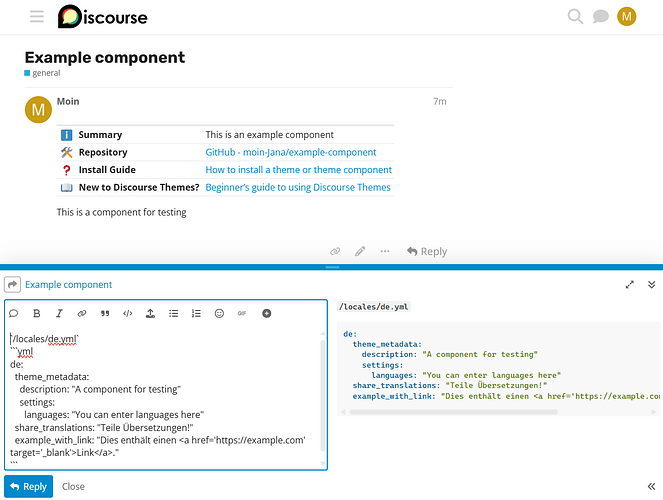Submit with blue Reply button

(x=28, y=486)
